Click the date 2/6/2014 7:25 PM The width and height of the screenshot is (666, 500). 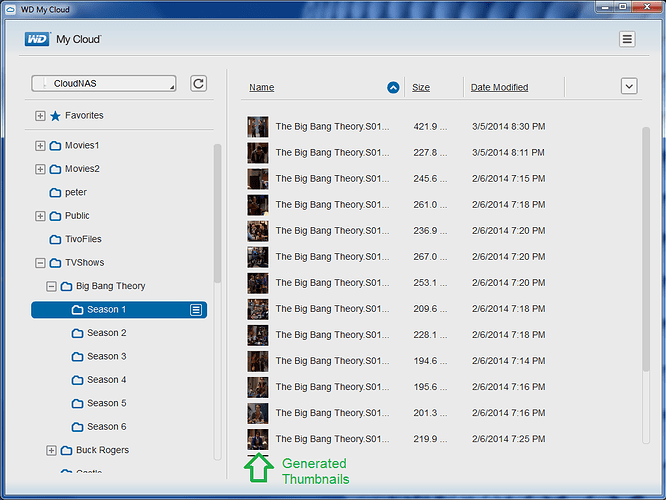tap(508, 439)
